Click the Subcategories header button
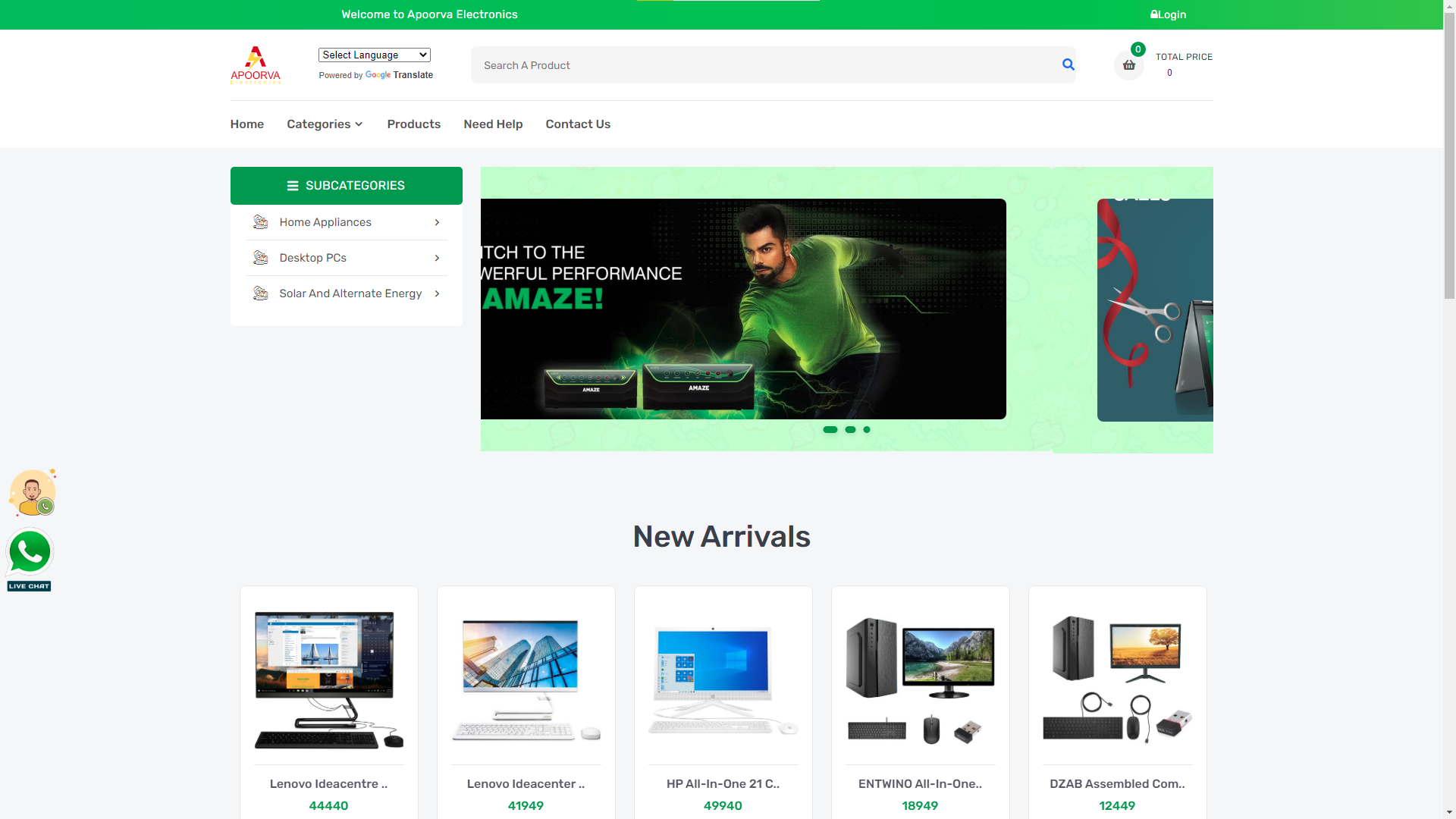1456x819 pixels. [x=347, y=186]
